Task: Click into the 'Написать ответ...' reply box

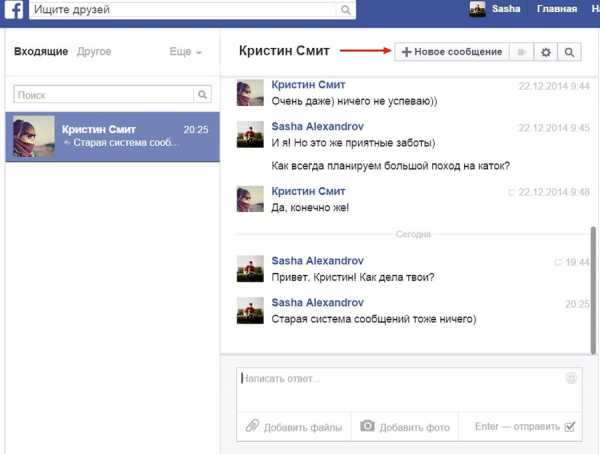Action: (409, 390)
